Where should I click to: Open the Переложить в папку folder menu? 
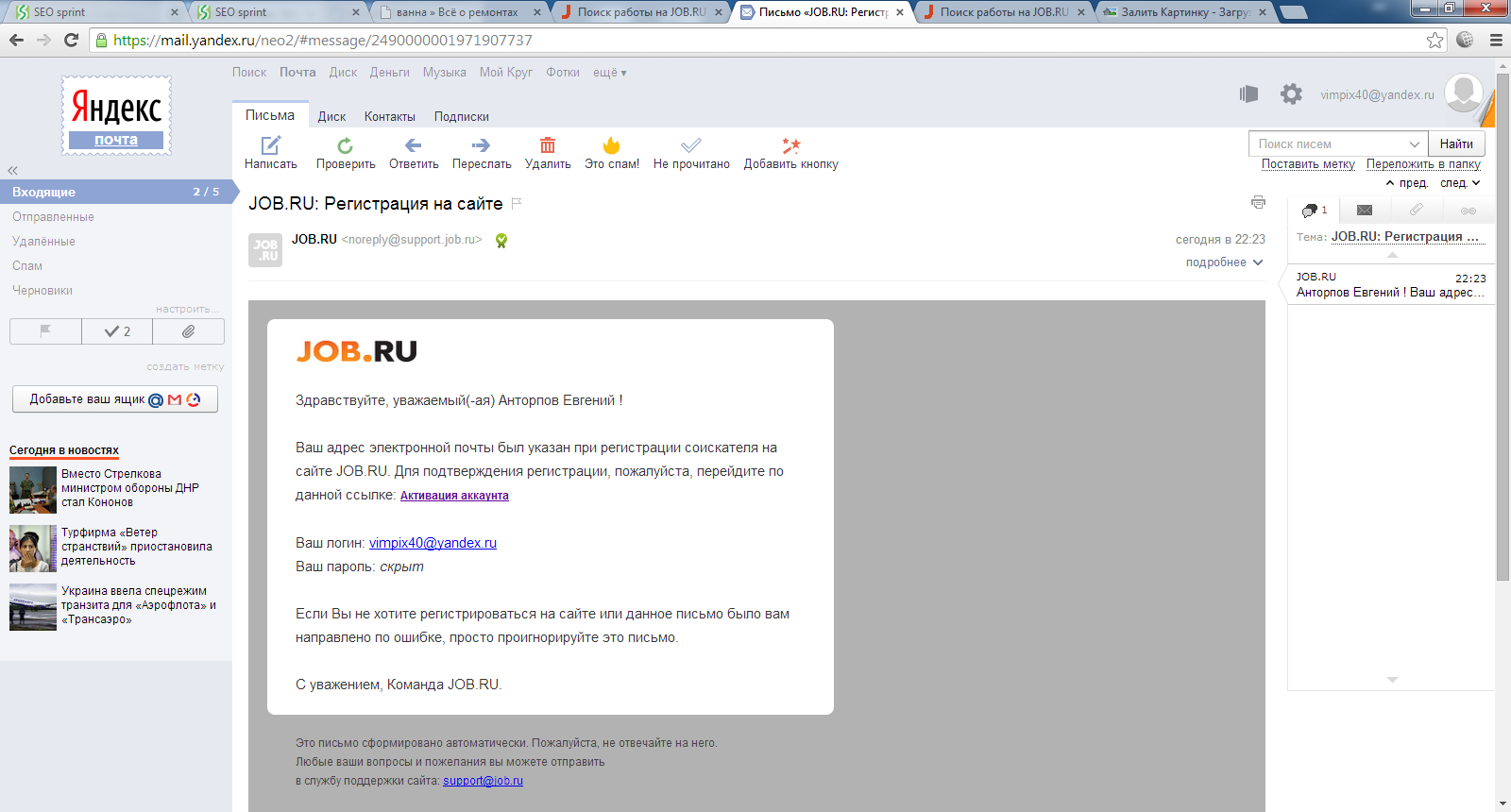coord(1423,164)
